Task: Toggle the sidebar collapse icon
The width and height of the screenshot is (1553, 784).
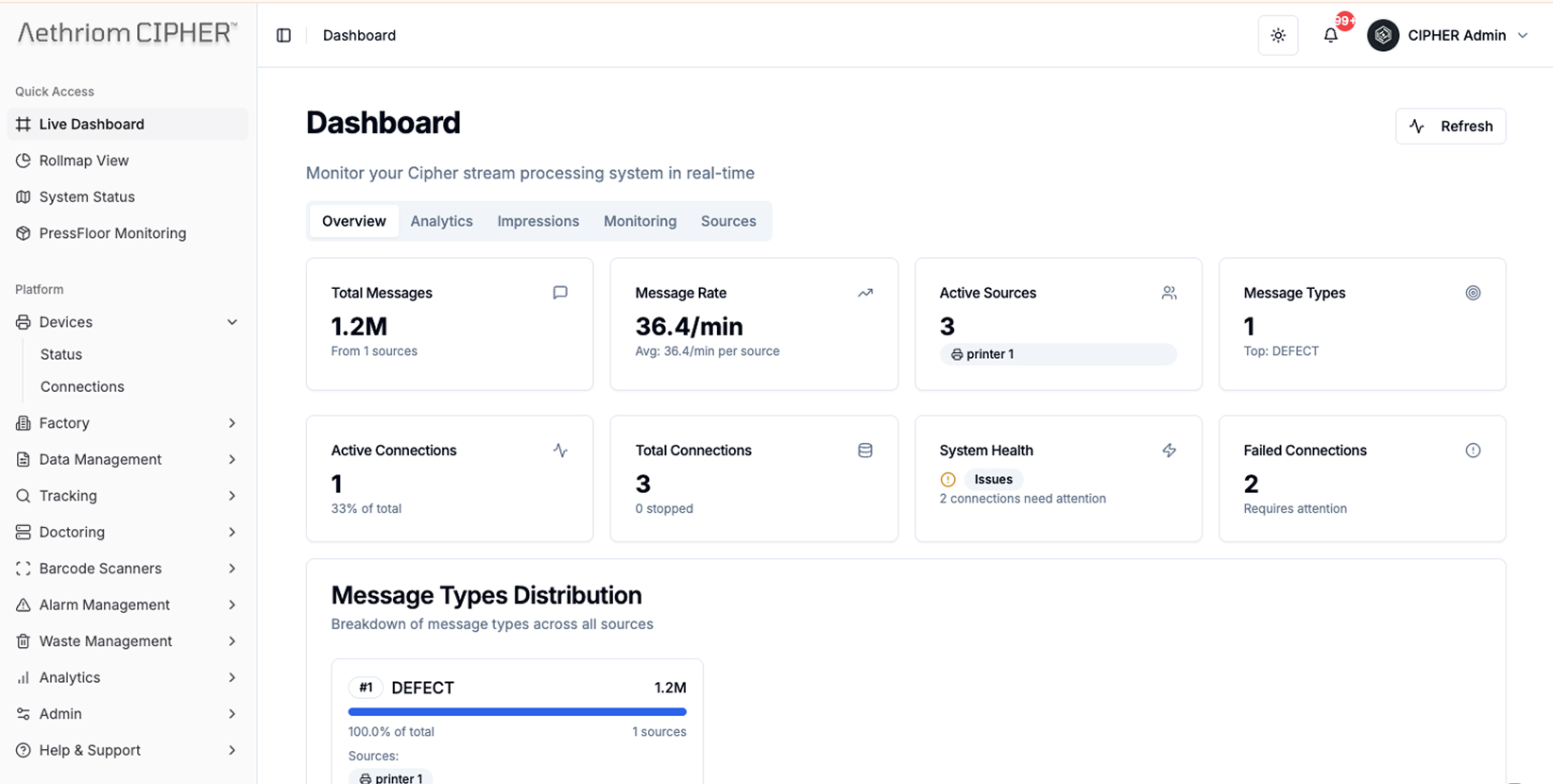Action: tap(283, 35)
